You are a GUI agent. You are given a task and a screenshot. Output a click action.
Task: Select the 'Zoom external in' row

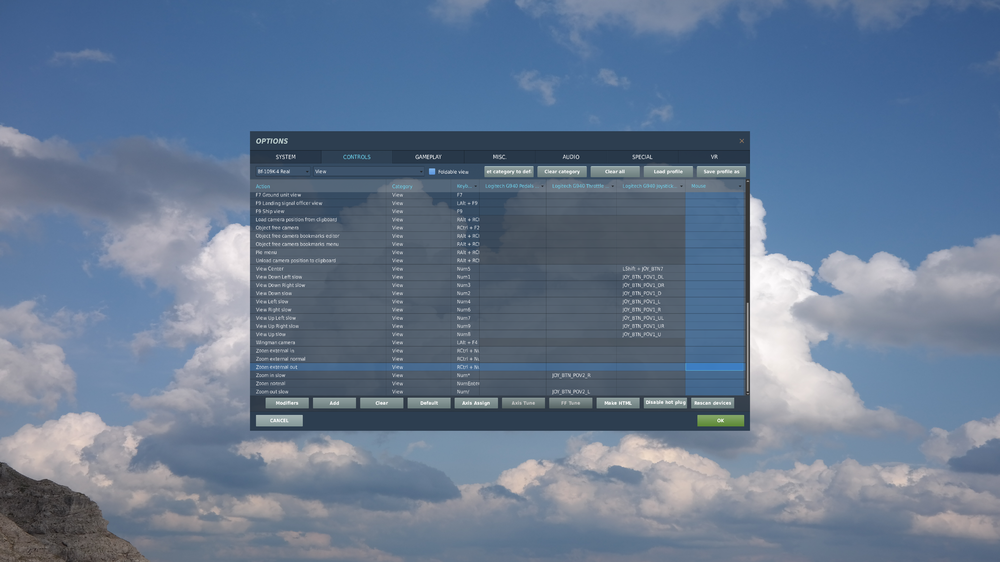coord(498,351)
